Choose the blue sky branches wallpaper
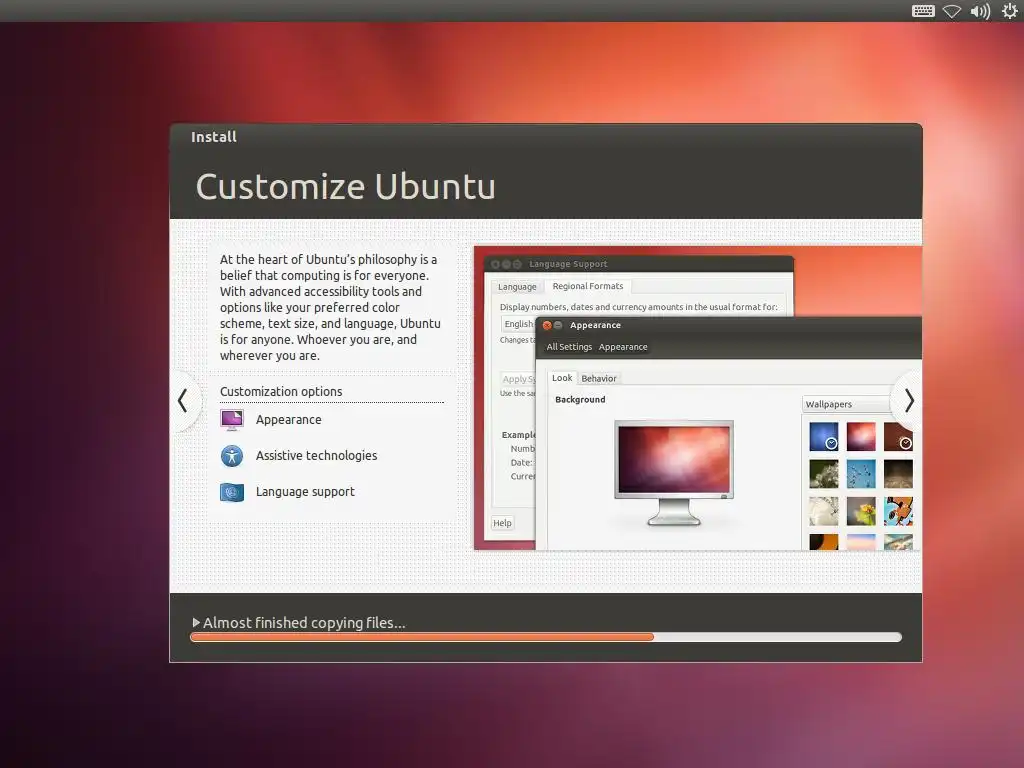The height and width of the screenshot is (768, 1024). pyautogui.click(x=861, y=474)
